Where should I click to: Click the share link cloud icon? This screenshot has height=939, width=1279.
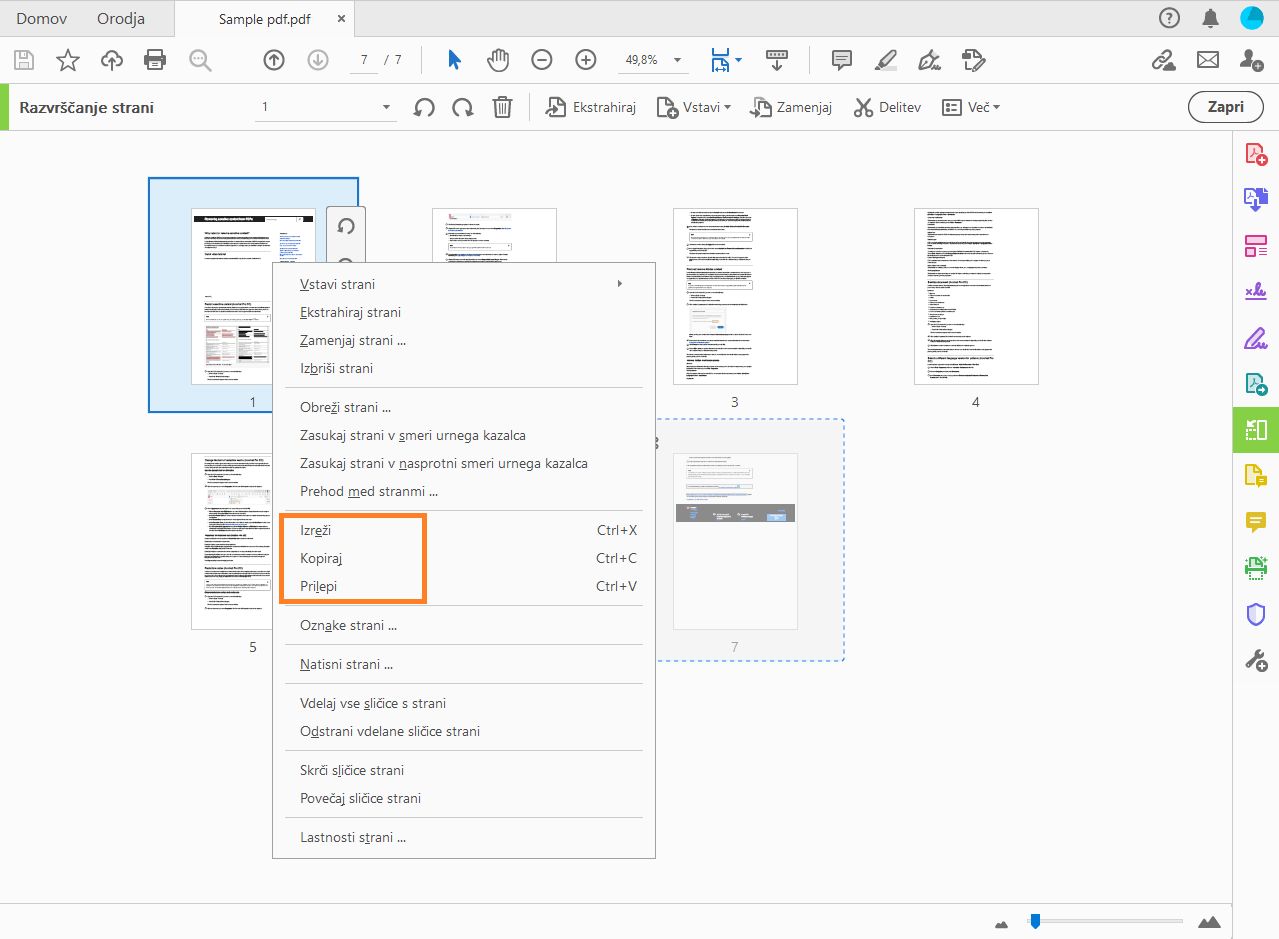1164,61
